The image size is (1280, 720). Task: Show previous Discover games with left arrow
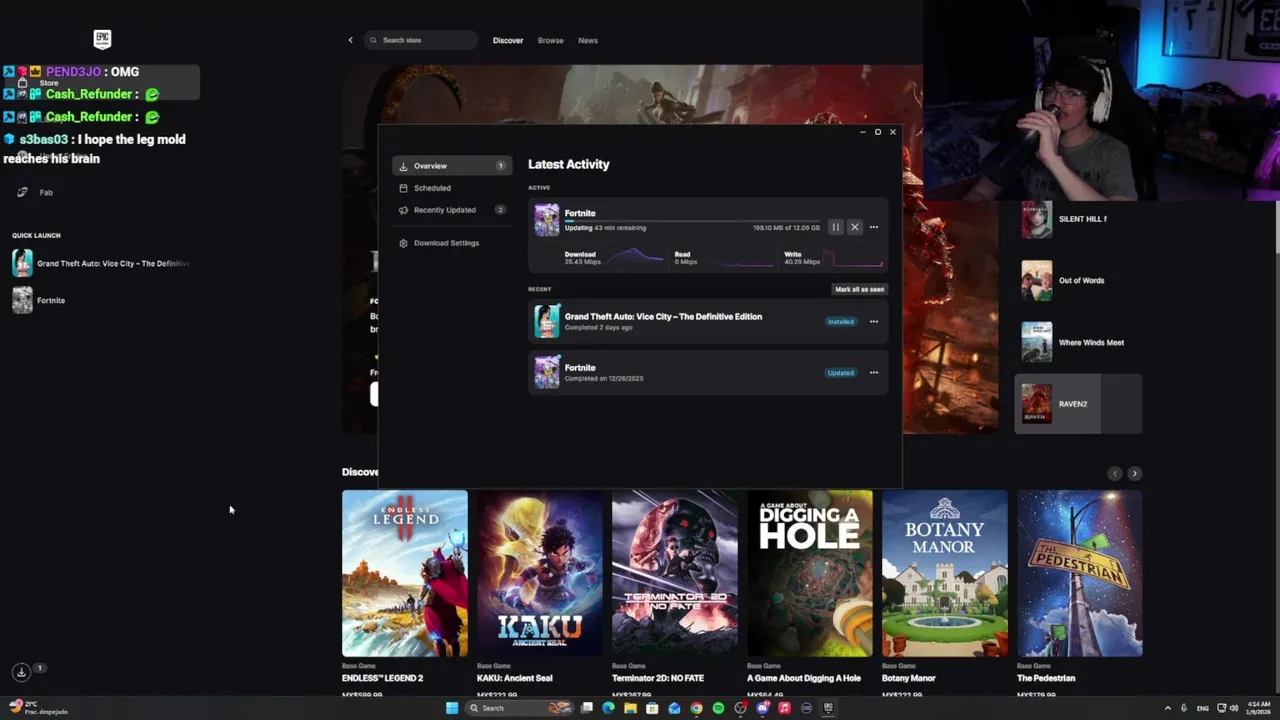point(1115,473)
